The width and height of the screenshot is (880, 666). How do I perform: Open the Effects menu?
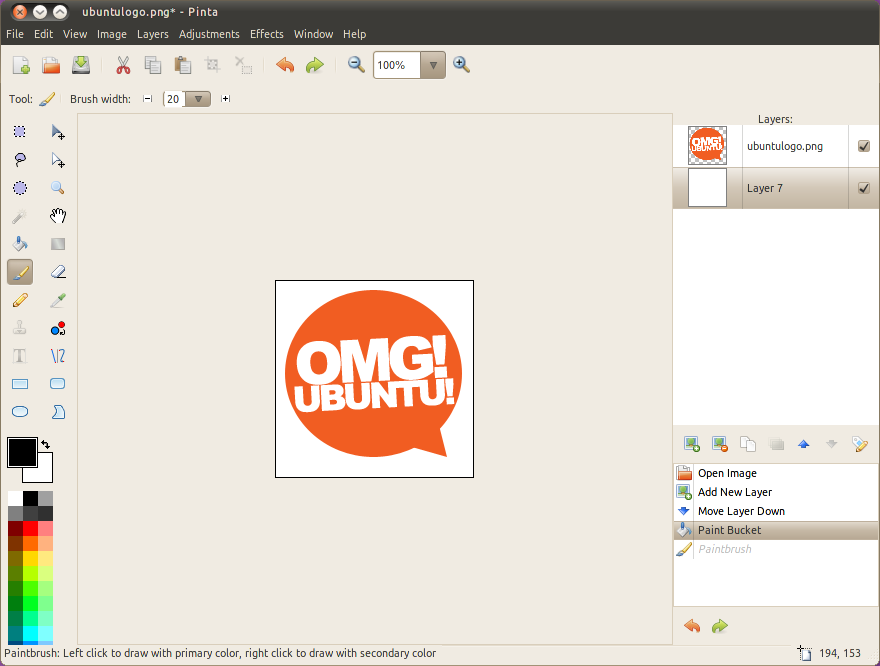(266, 33)
